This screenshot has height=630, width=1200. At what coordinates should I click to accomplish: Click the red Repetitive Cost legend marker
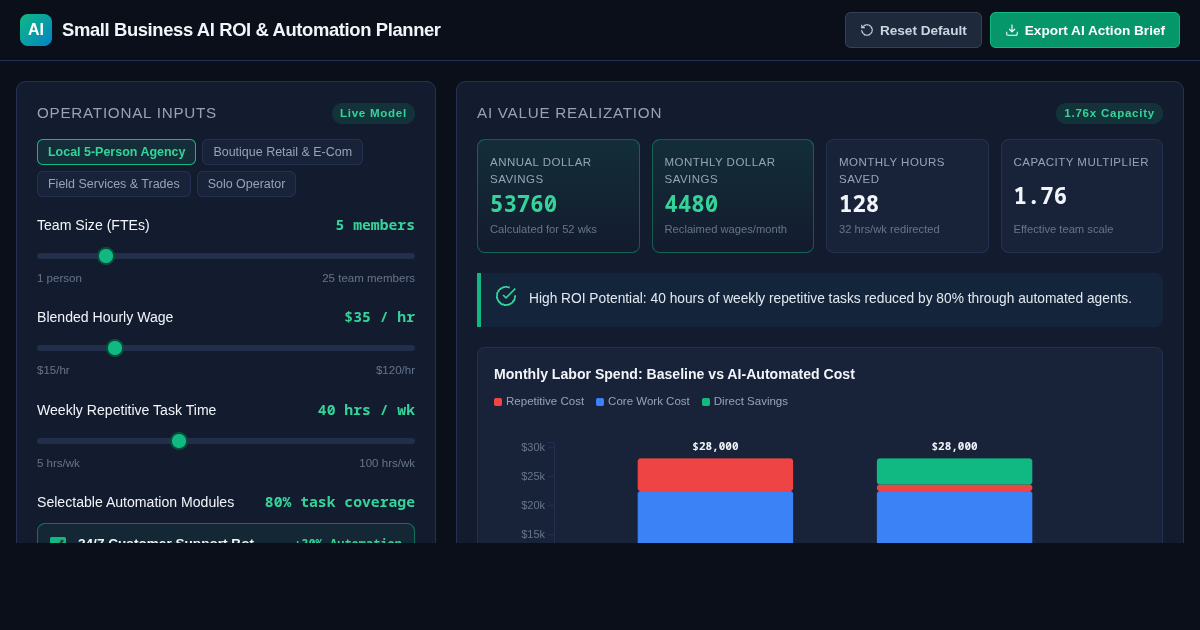coord(498,402)
